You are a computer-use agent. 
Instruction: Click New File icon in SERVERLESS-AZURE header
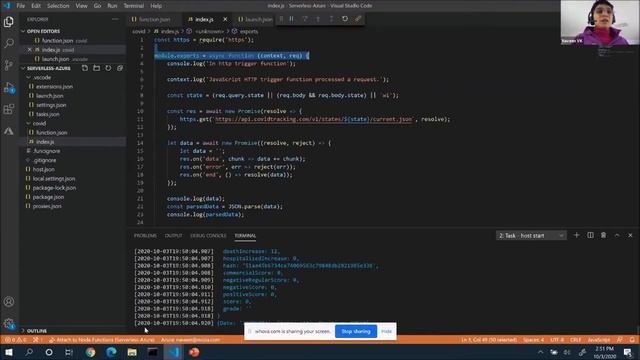(84, 68)
